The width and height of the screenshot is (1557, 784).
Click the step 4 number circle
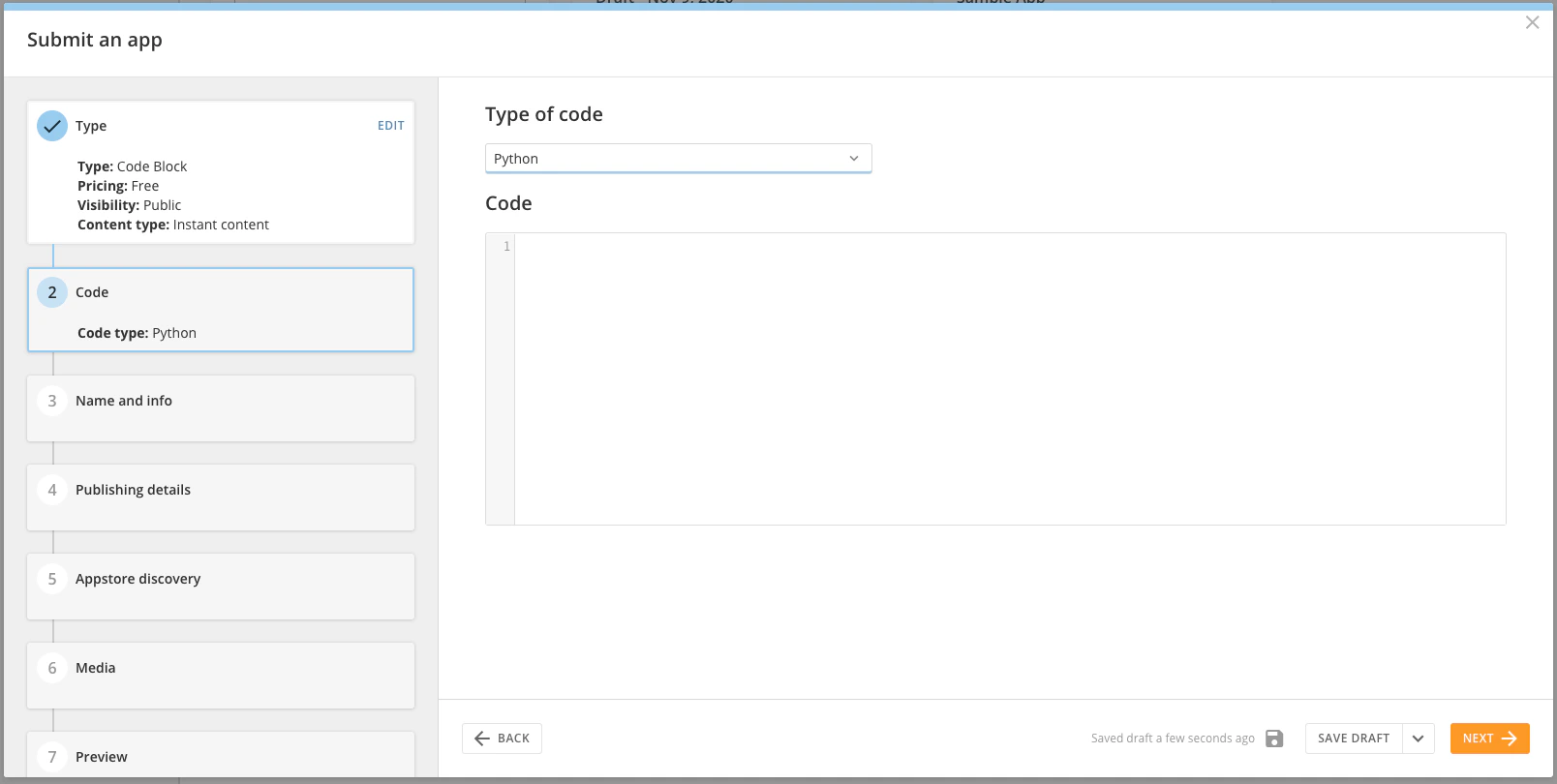pos(52,490)
